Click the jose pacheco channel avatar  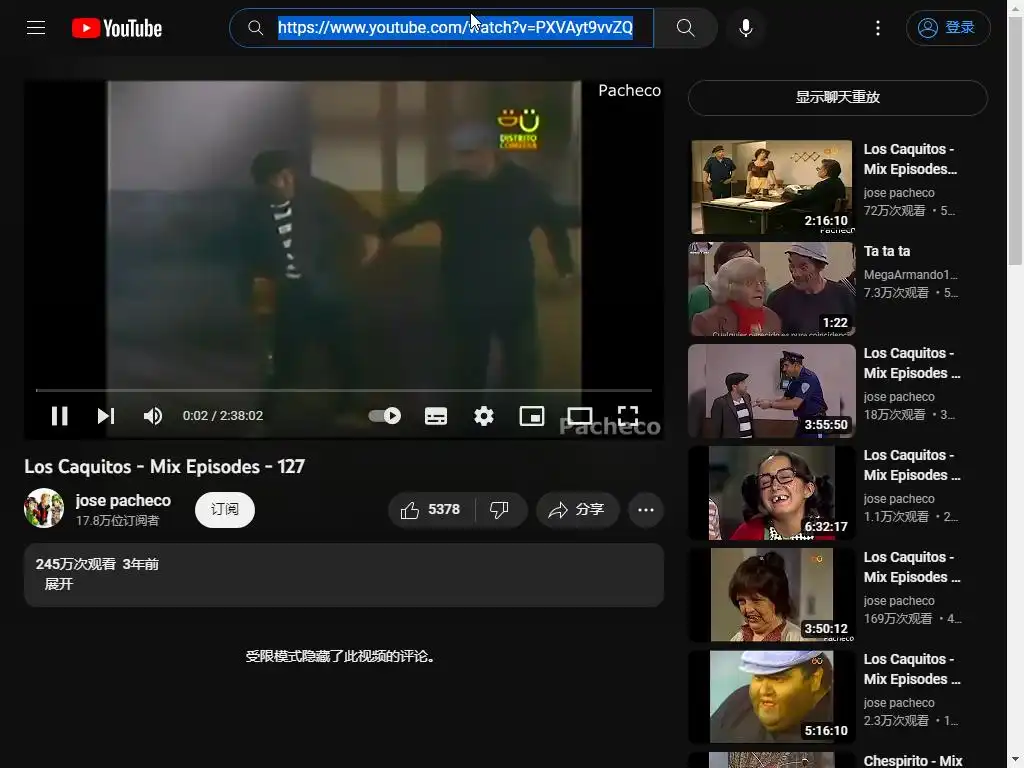click(x=44, y=508)
